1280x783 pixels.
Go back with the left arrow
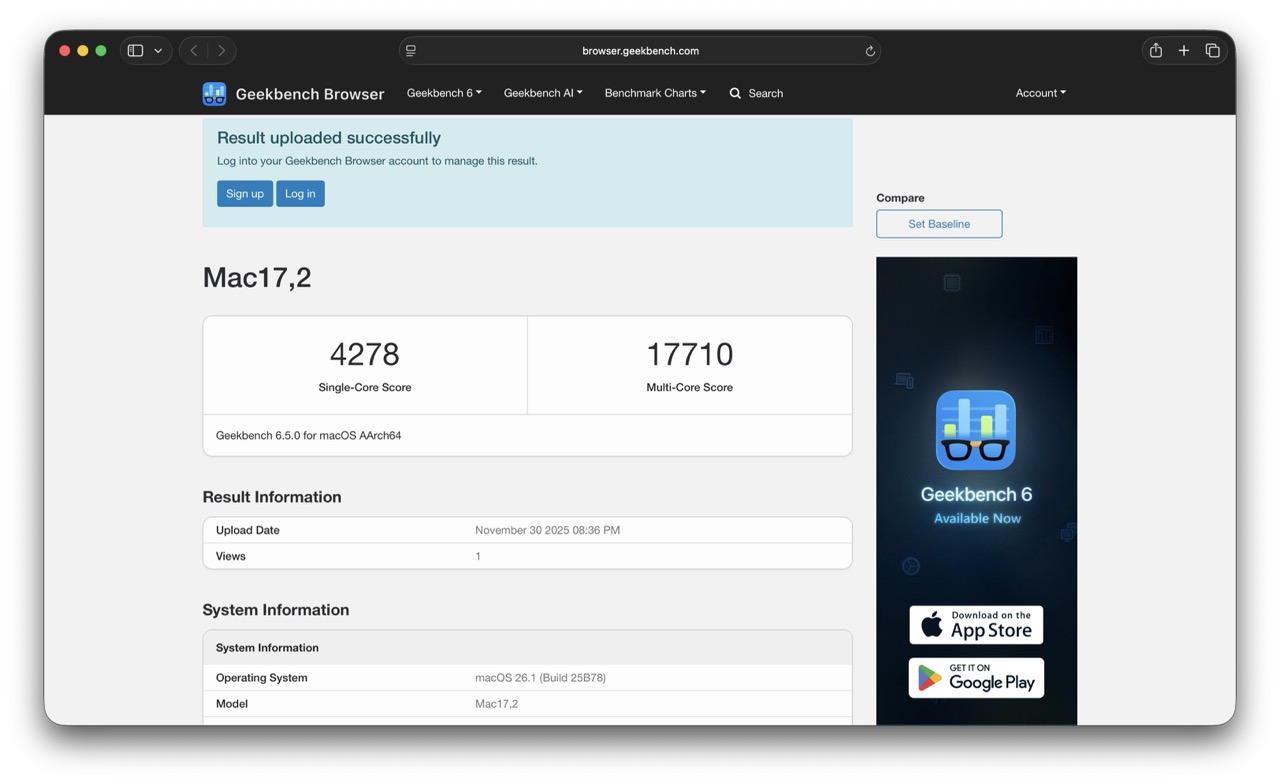(194, 51)
